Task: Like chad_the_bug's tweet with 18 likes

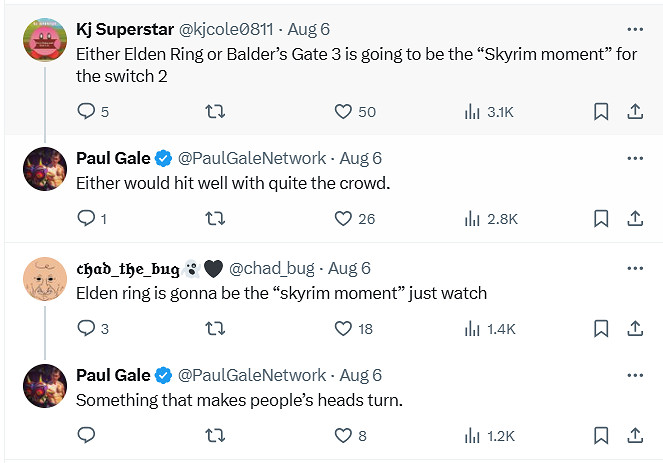Action: pos(344,328)
